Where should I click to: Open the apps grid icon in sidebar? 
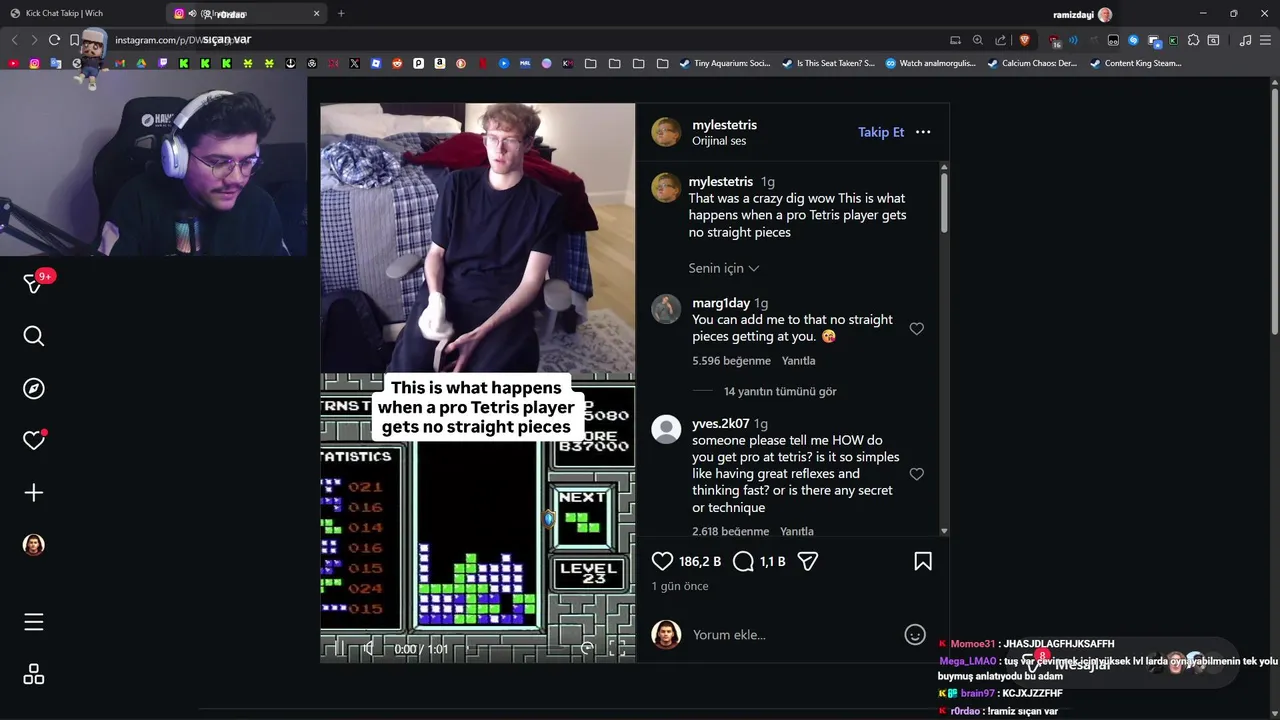point(34,675)
